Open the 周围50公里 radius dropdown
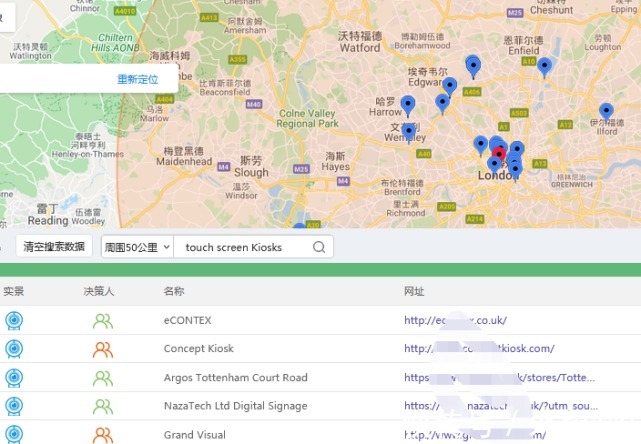The image size is (641, 444). pos(137,247)
